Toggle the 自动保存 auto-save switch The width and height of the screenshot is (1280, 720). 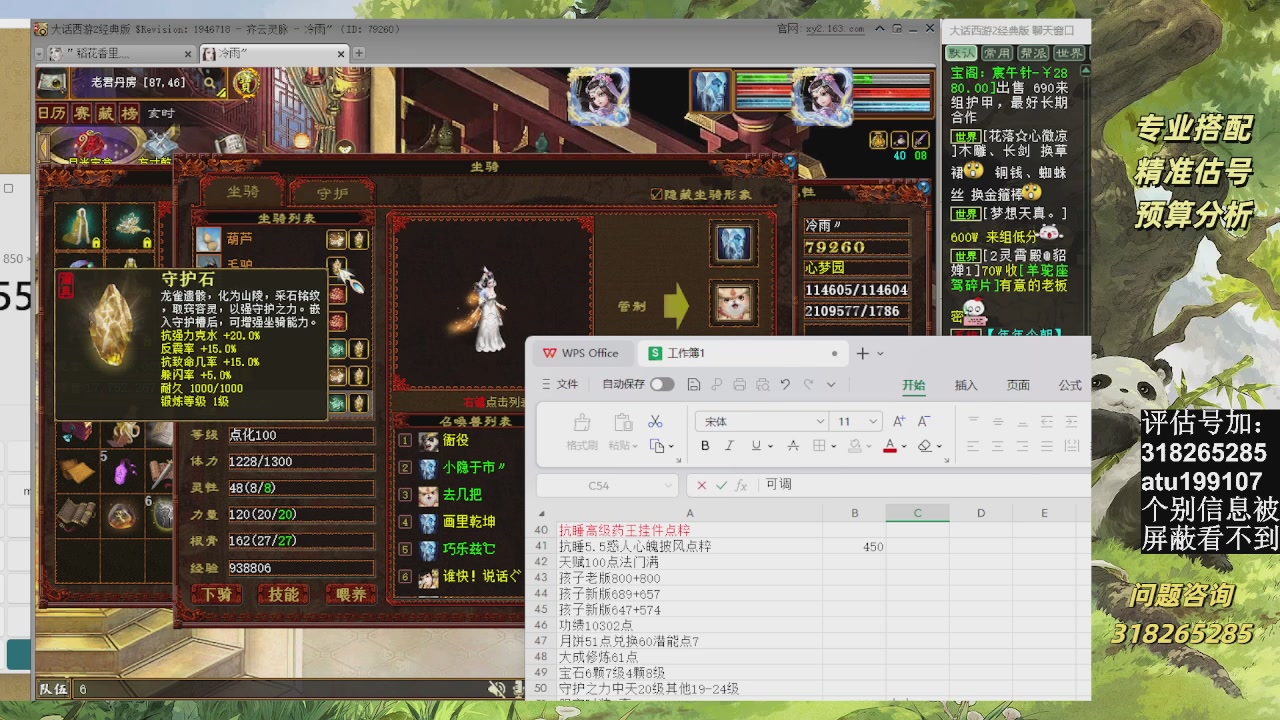click(662, 384)
